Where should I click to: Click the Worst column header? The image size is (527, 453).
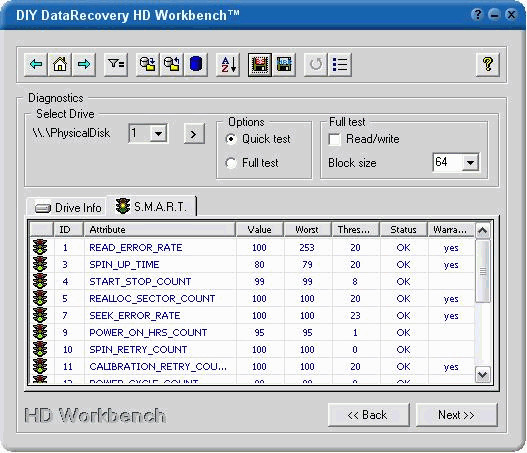coord(308,230)
